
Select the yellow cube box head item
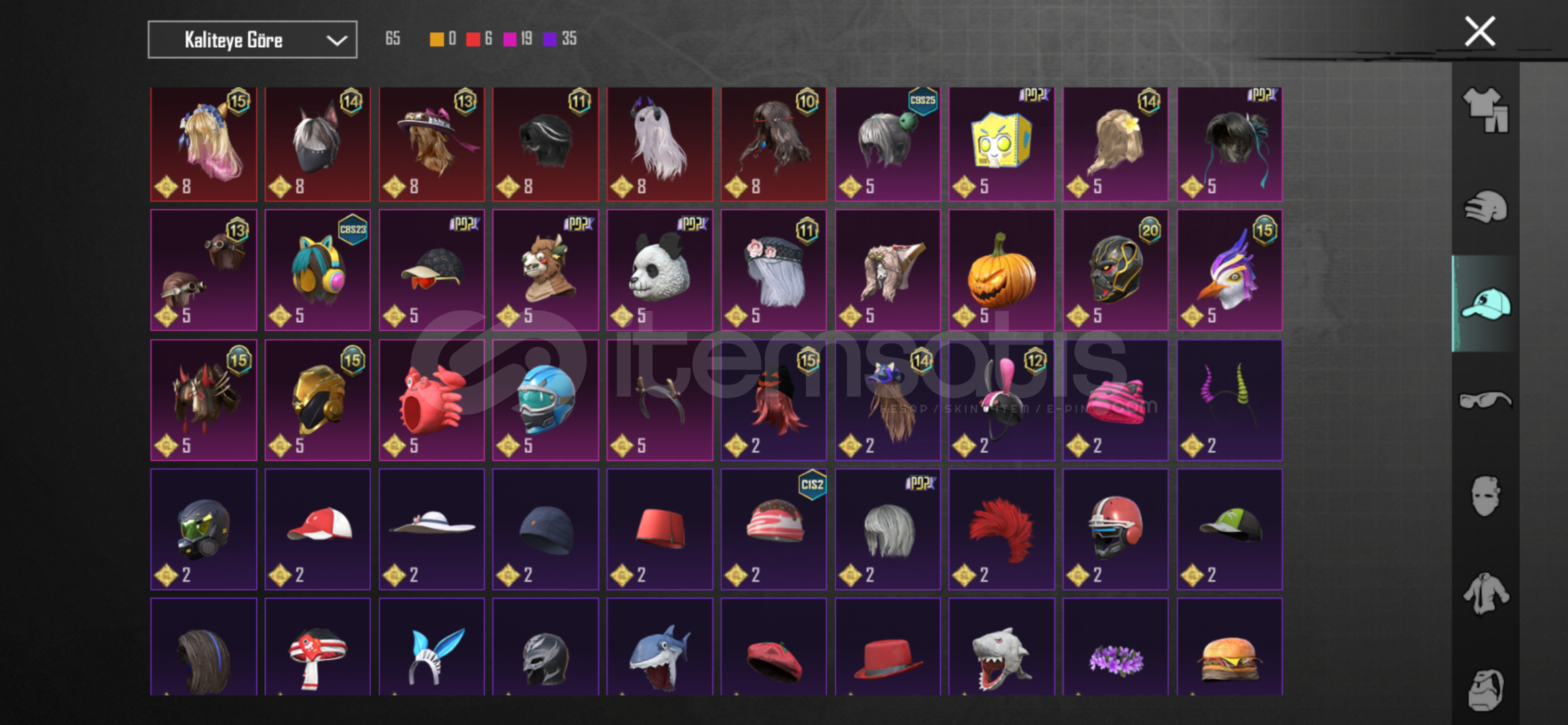pos(1001,144)
